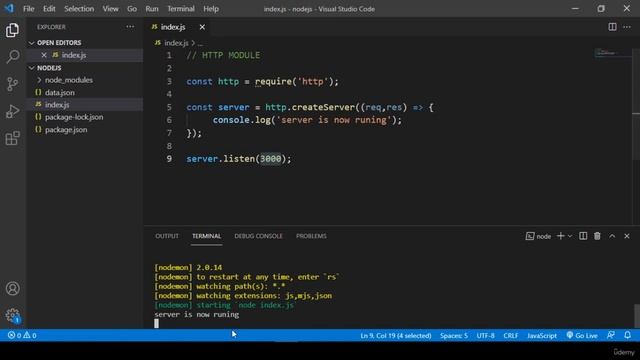The height and width of the screenshot is (360, 640).
Task: Change end of line sequence CRLF
Action: click(x=511, y=336)
